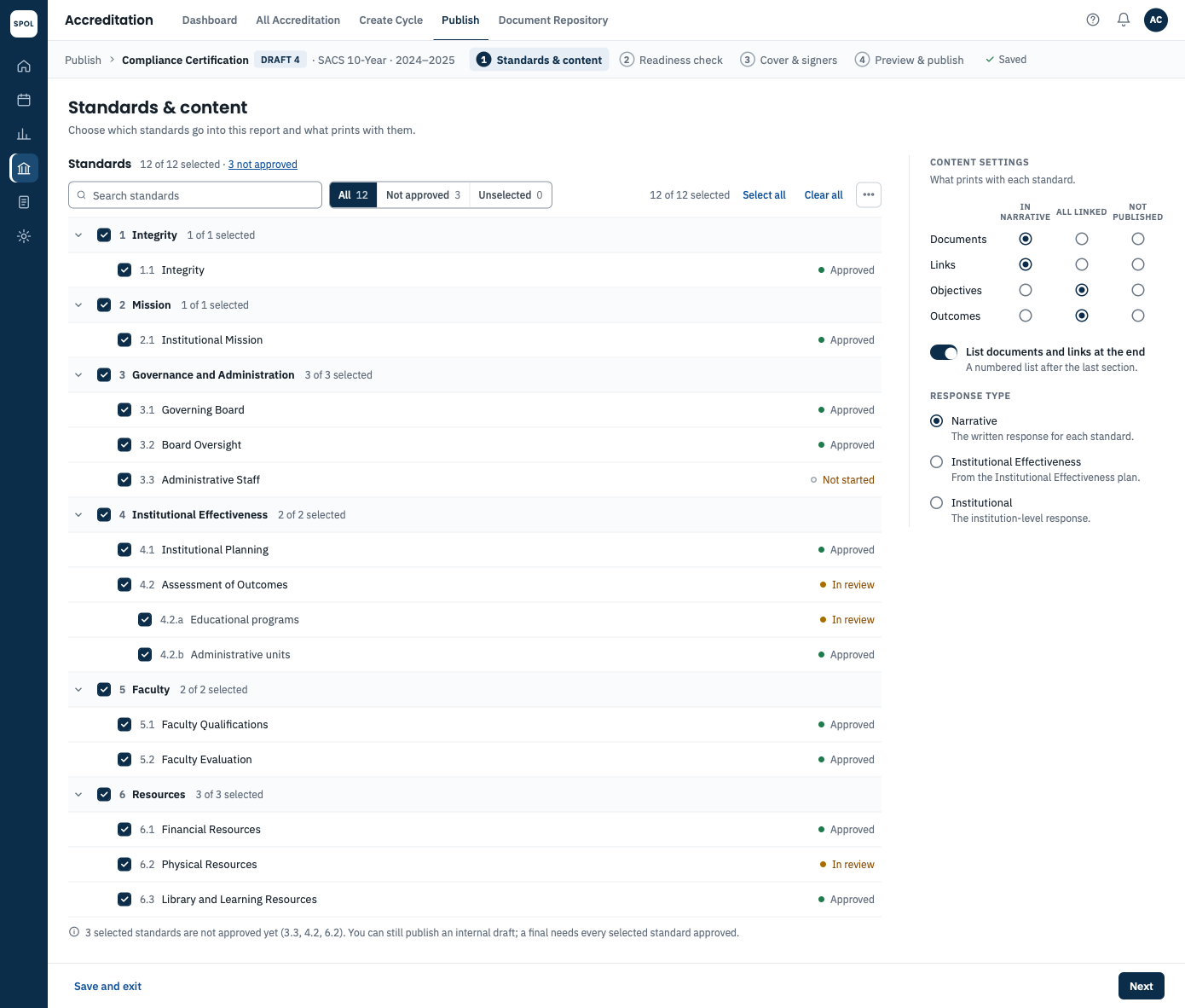Go to step 4 Preview & publish
The width and height of the screenshot is (1185, 1008).
[910, 60]
